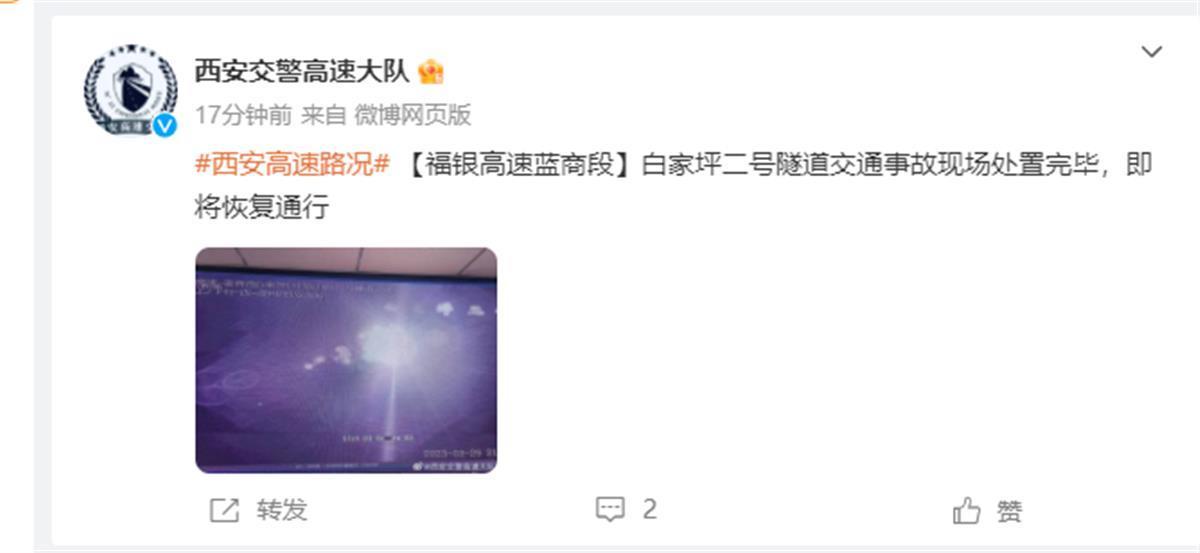The image size is (1200, 553).
Task: Click the blue verified badge on avatar
Action: tap(164, 125)
